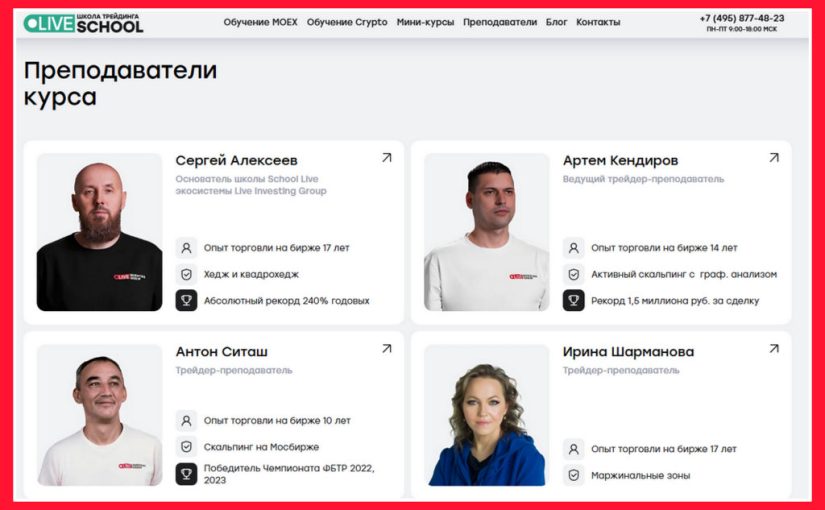The image size is (825, 510).
Task: Call phone number +7 (495) 877-48-23
Action: pyautogui.click(x=742, y=18)
